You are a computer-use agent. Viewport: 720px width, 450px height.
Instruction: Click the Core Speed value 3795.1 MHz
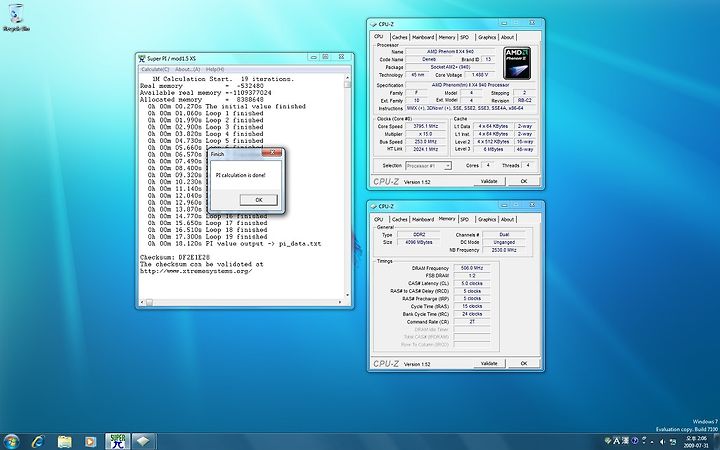click(427, 126)
